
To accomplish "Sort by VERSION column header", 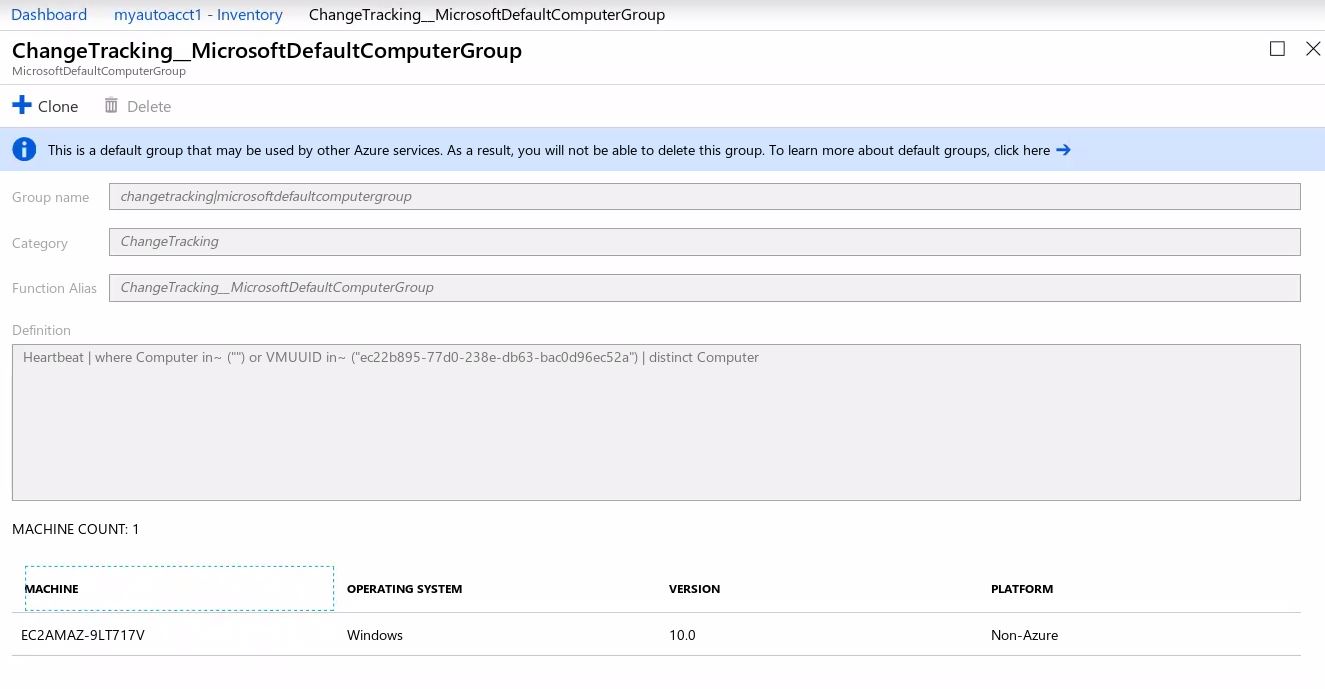I will click(x=694, y=589).
